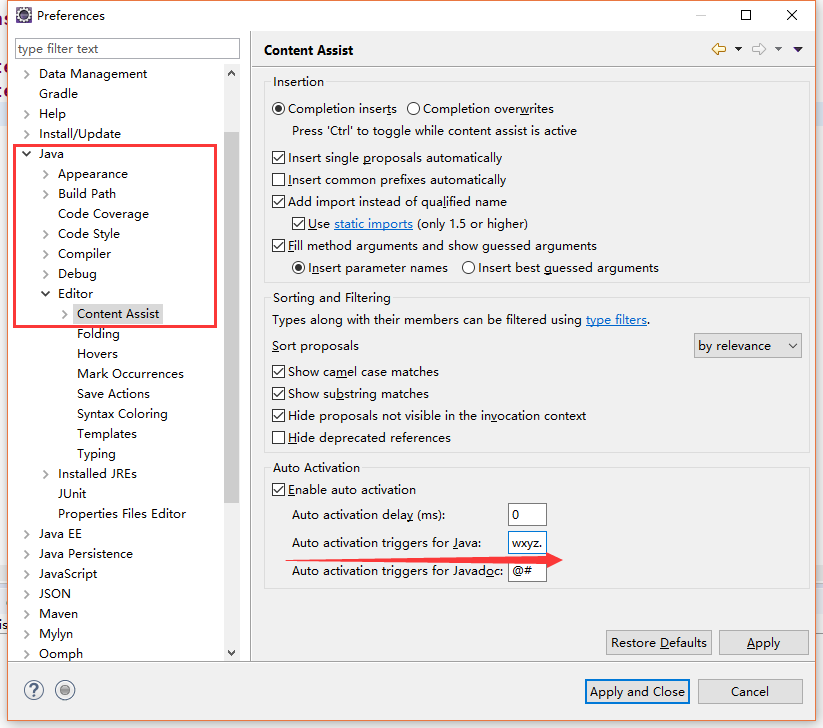Open the Typing preference page
This screenshot has height=728, width=823.
coord(96,454)
